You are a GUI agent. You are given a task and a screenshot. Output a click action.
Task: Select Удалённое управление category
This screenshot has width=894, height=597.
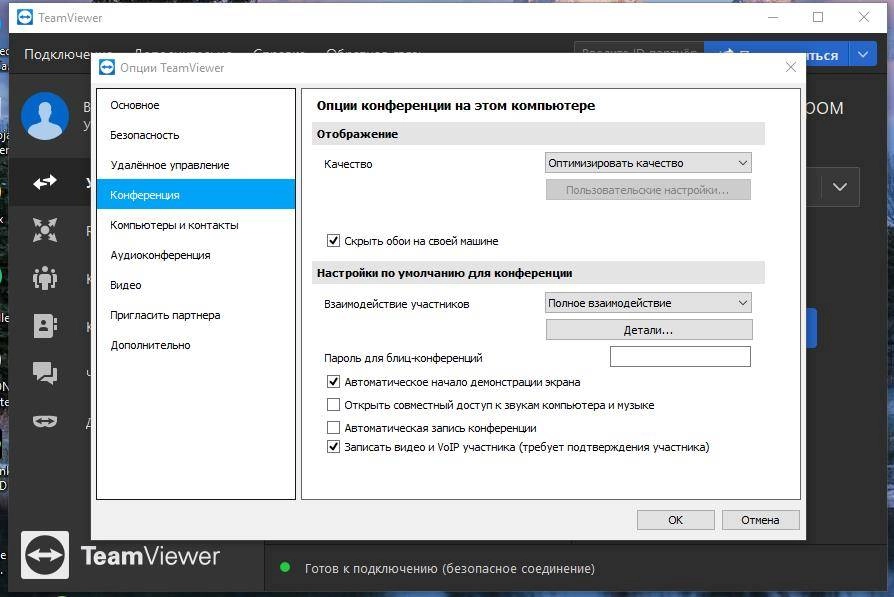(196, 165)
